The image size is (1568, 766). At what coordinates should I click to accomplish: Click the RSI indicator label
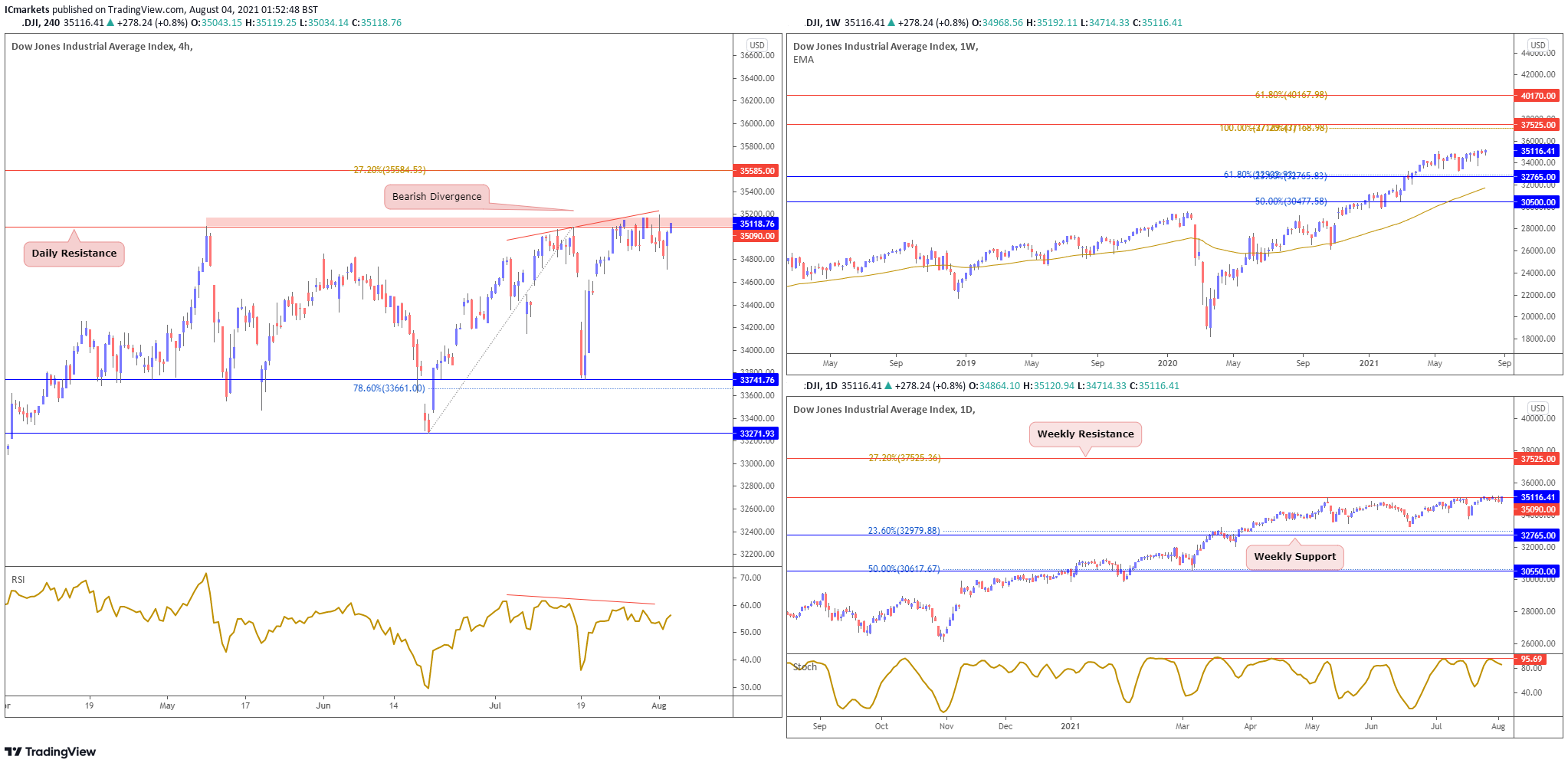point(18,580)
